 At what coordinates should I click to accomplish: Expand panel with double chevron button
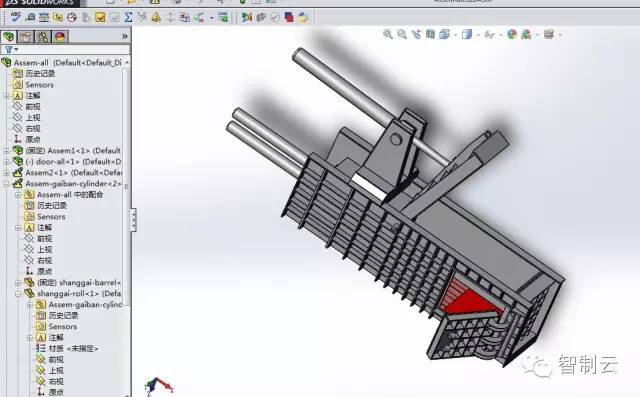point(124,37)
